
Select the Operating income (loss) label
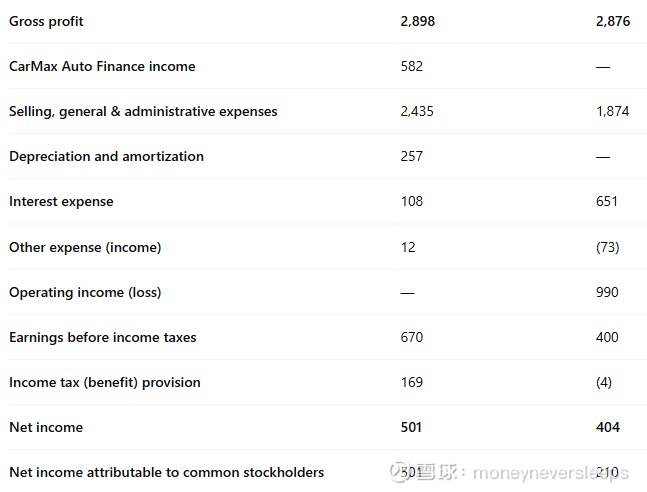pos(85,292)
